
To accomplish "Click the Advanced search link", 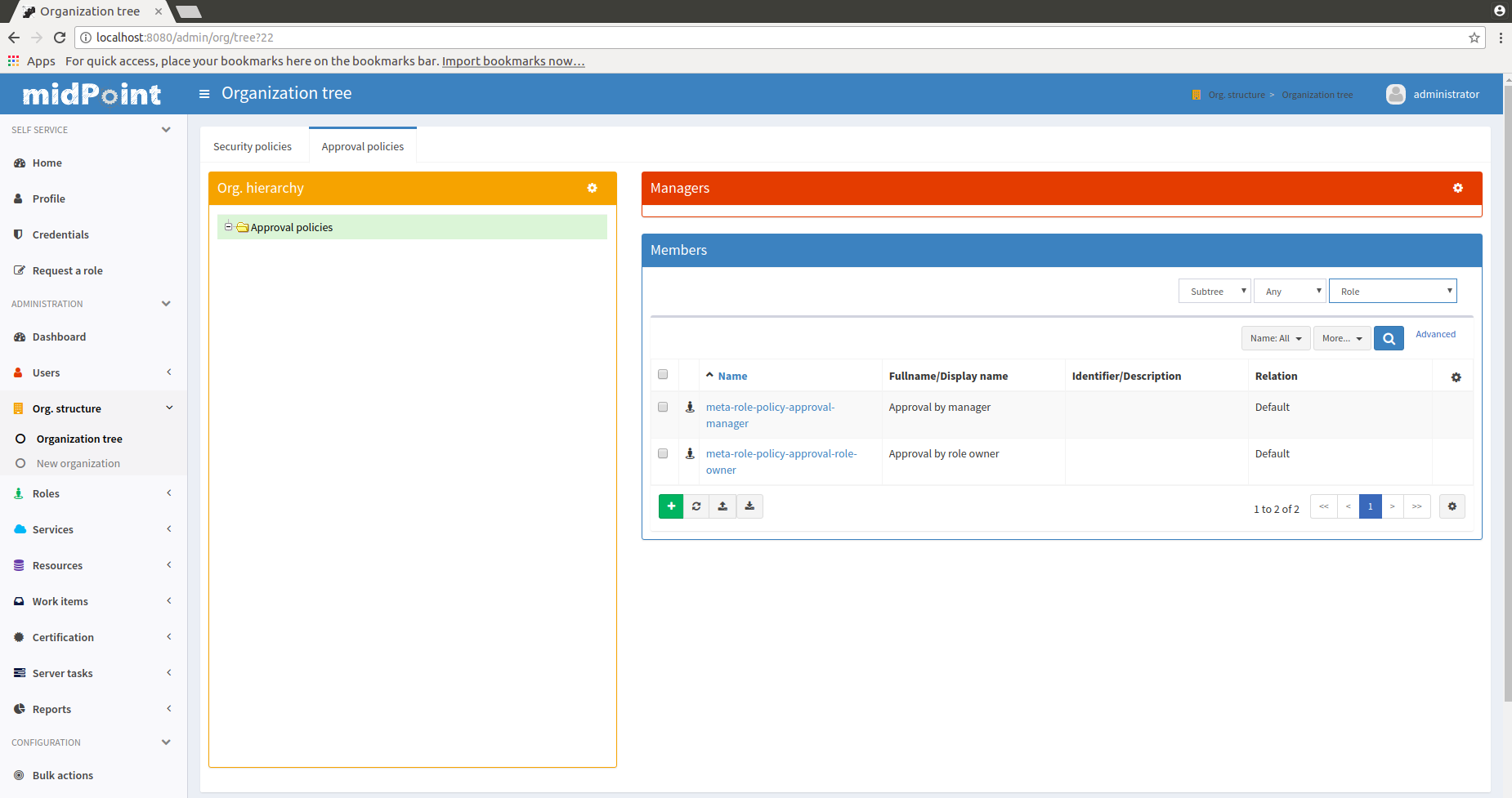I will [x=1435, y=335].
